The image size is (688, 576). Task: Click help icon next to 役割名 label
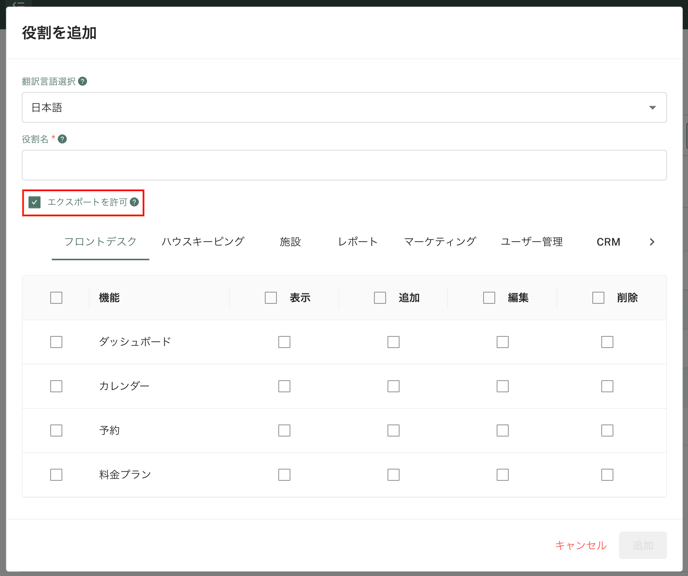62,139
